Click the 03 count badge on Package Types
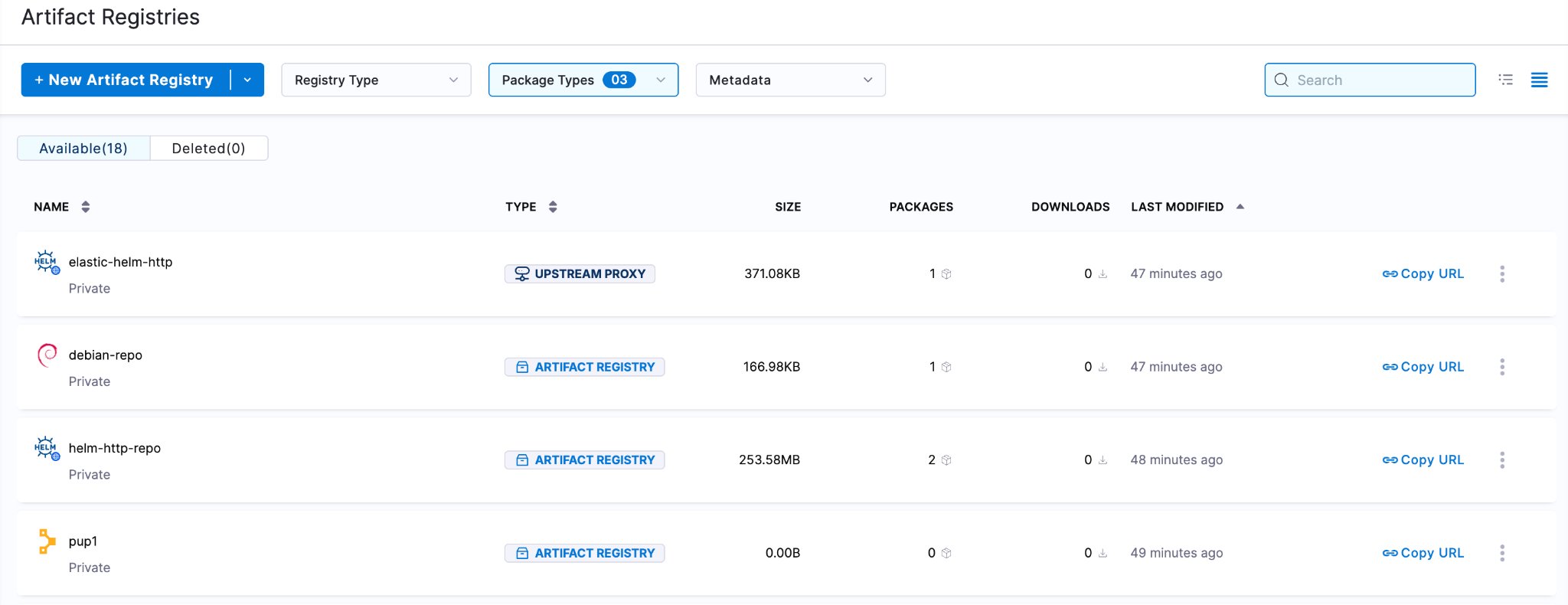 coord(619,80)
